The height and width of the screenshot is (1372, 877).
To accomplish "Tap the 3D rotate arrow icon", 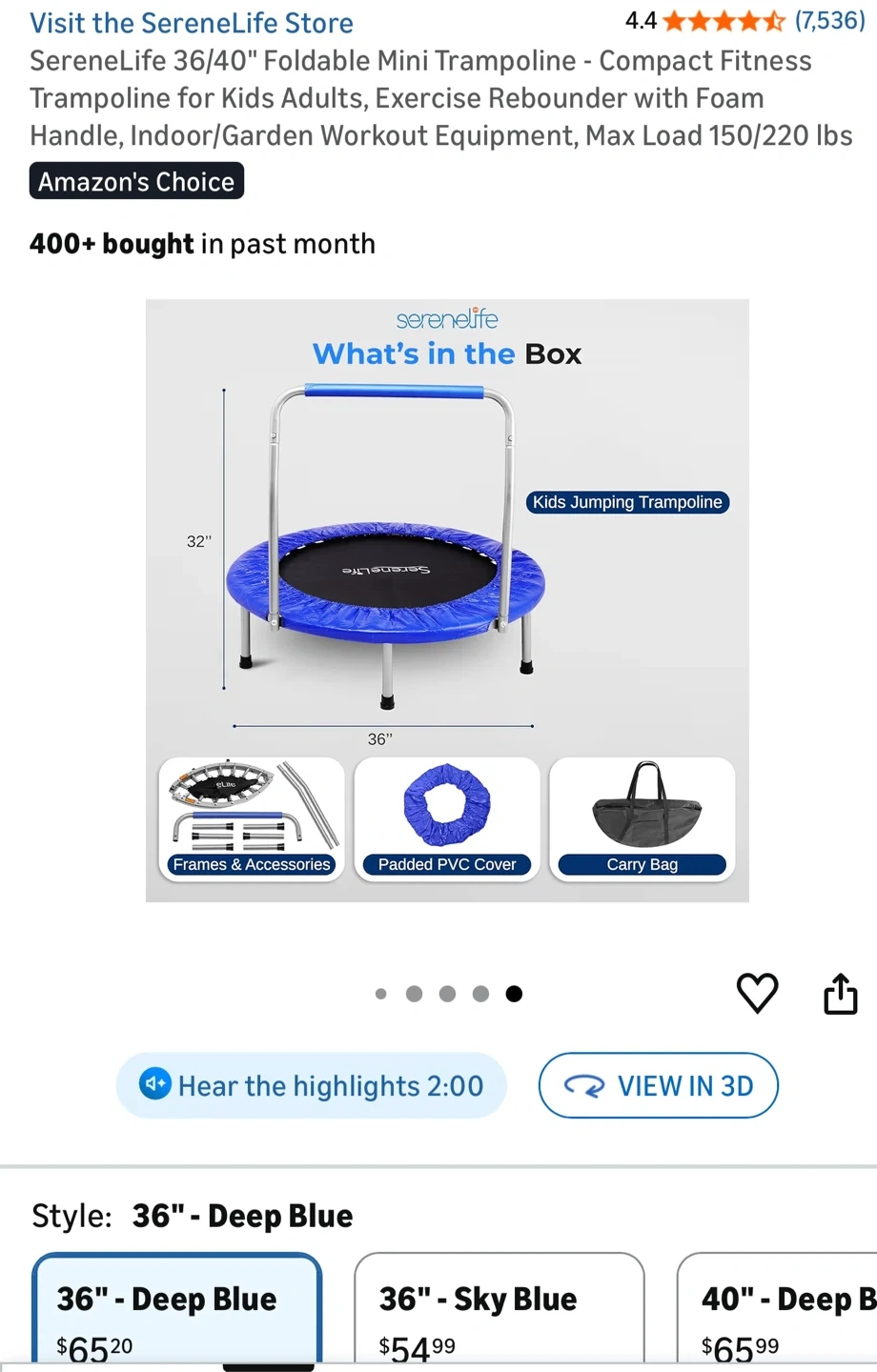I will pyautogui.click(x=584, y=1085).
